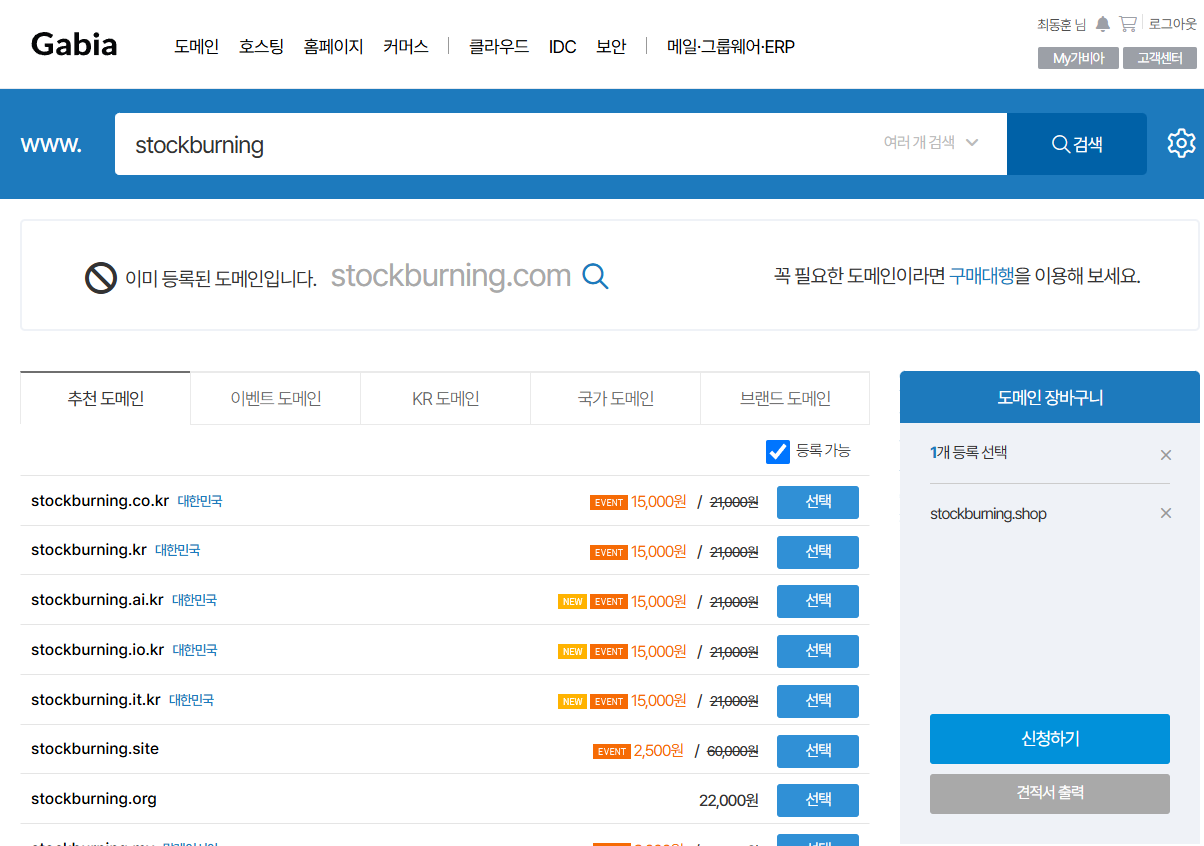Open the 구매대행 link
The image size is (1204, 846).
(982, 276)
